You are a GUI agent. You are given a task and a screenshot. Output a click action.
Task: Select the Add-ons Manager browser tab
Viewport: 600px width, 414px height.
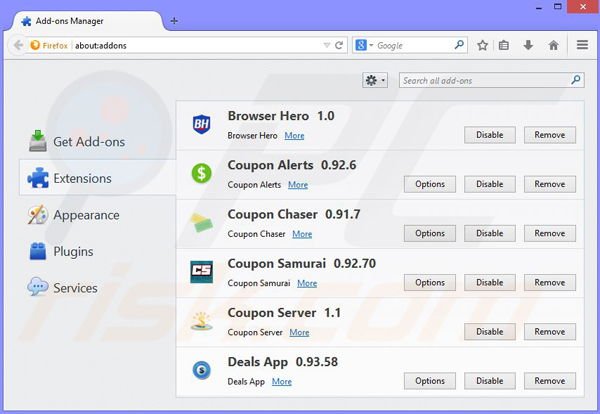click(x=87, y=21)
